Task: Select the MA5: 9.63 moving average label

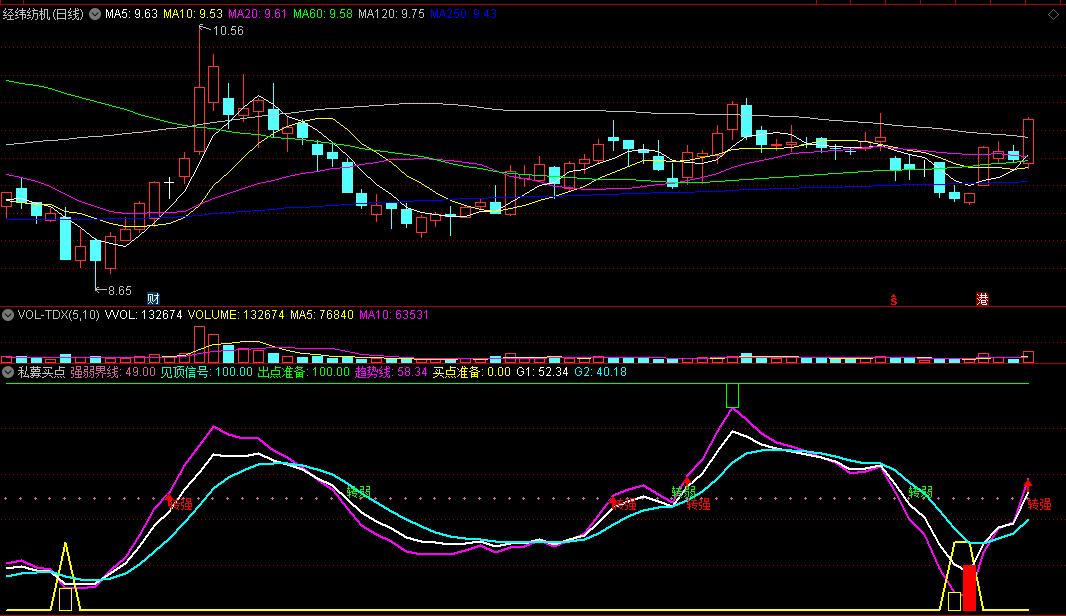Action: (131, 14)
